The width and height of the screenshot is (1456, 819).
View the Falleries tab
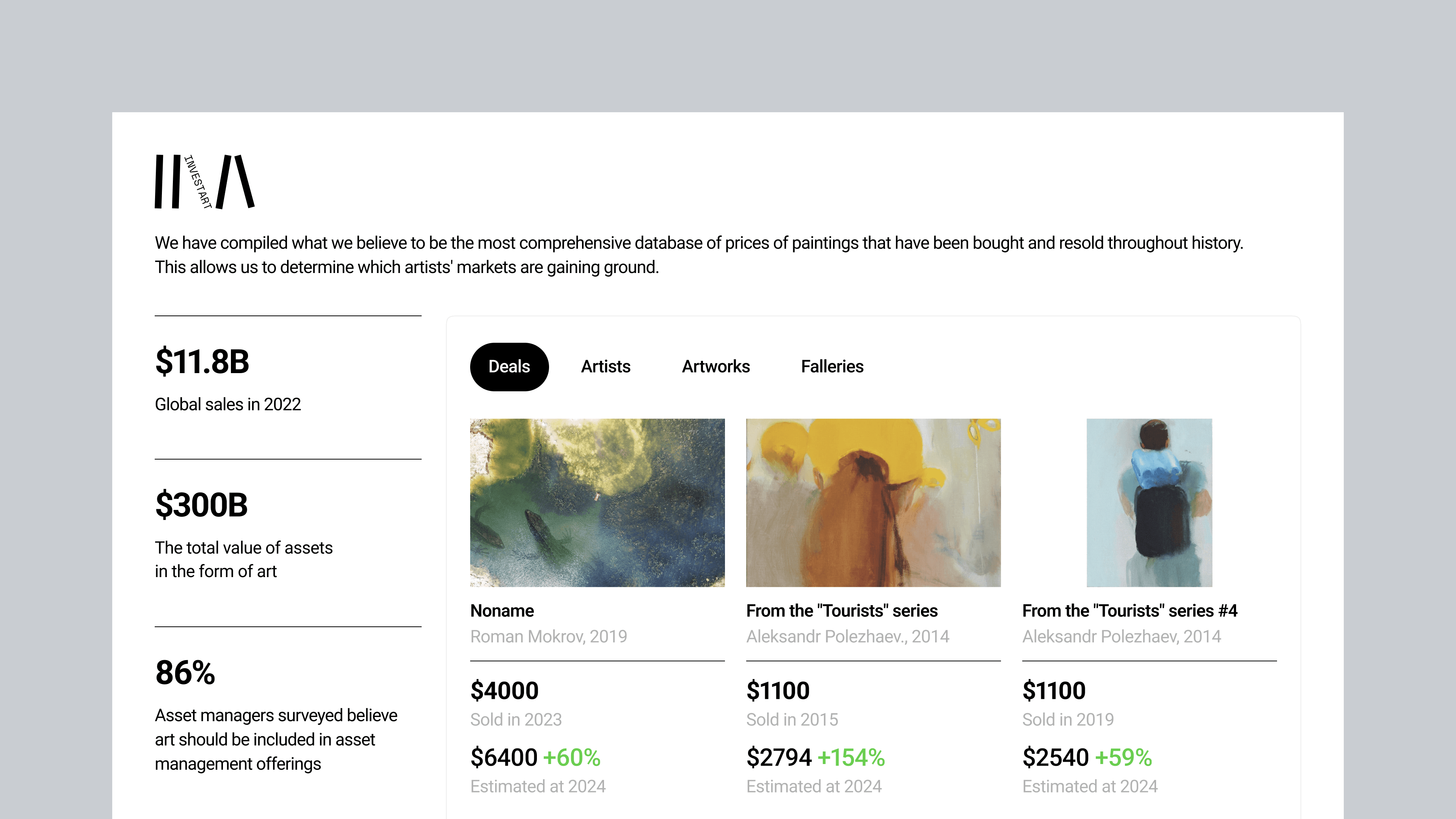(x=832, y=366)
